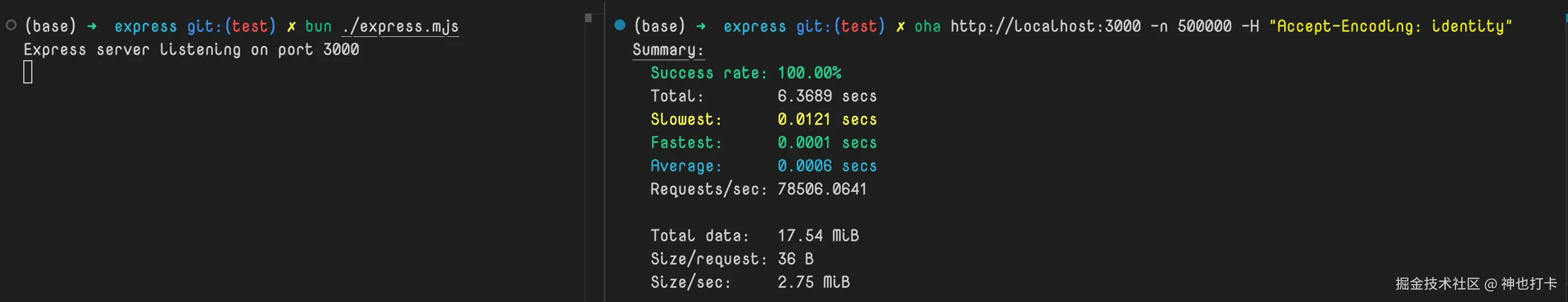Click the left terminal scrollbar thumb
1568x302 pixels.
pyautogui.click(x=588, y=18)
